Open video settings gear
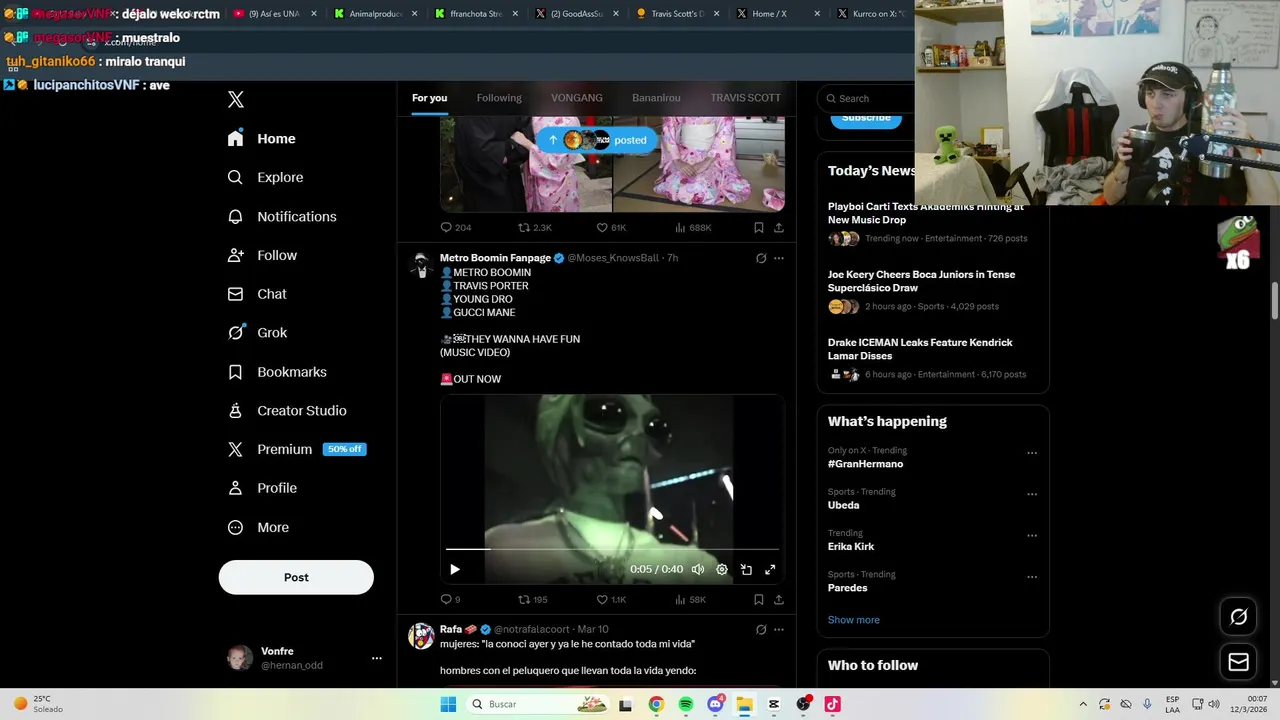Screen dimensions: 1280x720 tap(722, 569)
